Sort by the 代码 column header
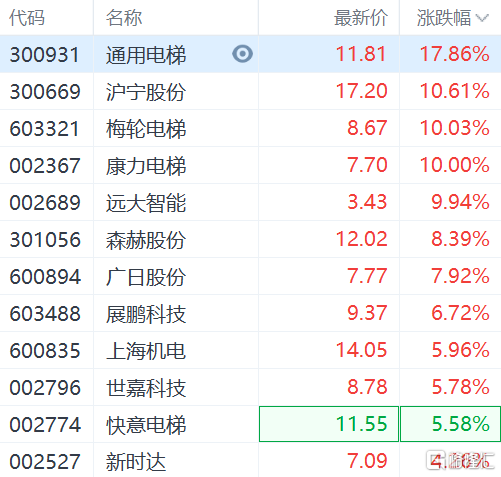The width and height of the screenshot is (501, 477). pos(27,18)
